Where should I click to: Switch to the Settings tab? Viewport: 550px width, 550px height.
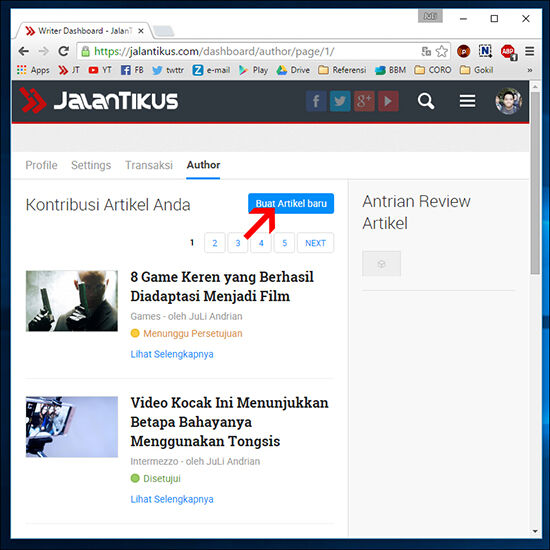[91, 165]
